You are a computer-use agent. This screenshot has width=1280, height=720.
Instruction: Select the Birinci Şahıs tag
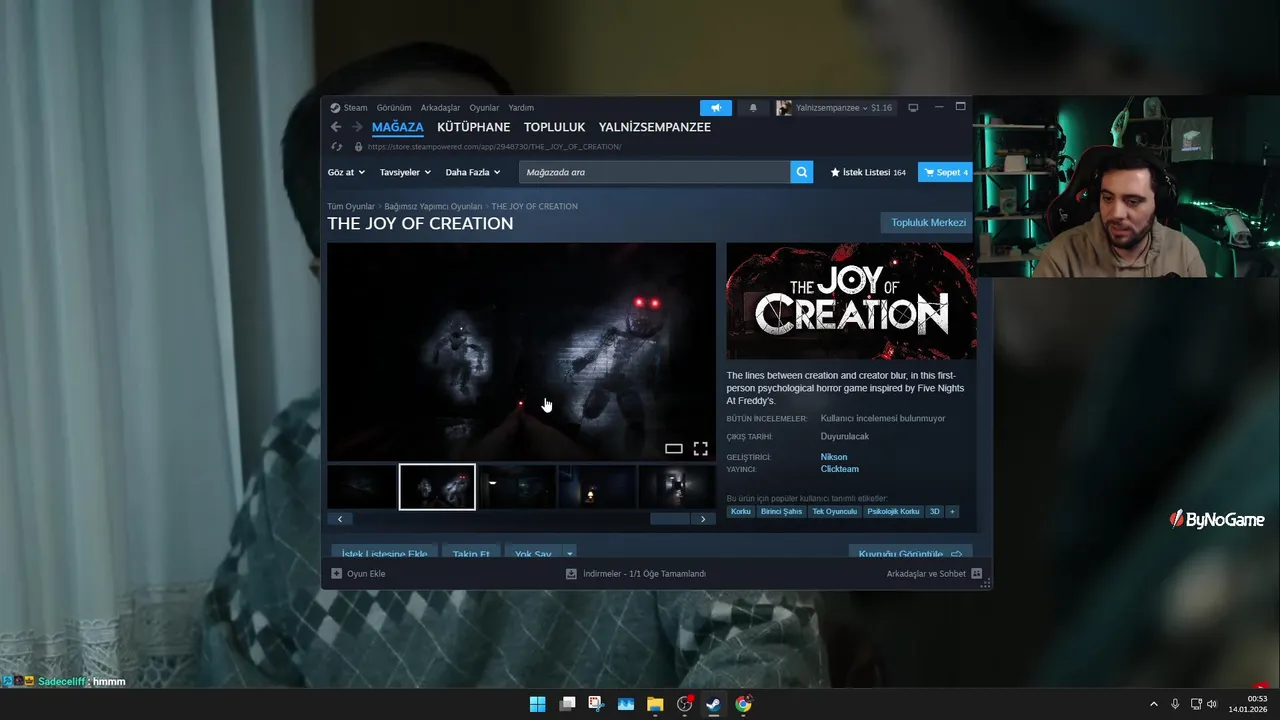[782, 511]
